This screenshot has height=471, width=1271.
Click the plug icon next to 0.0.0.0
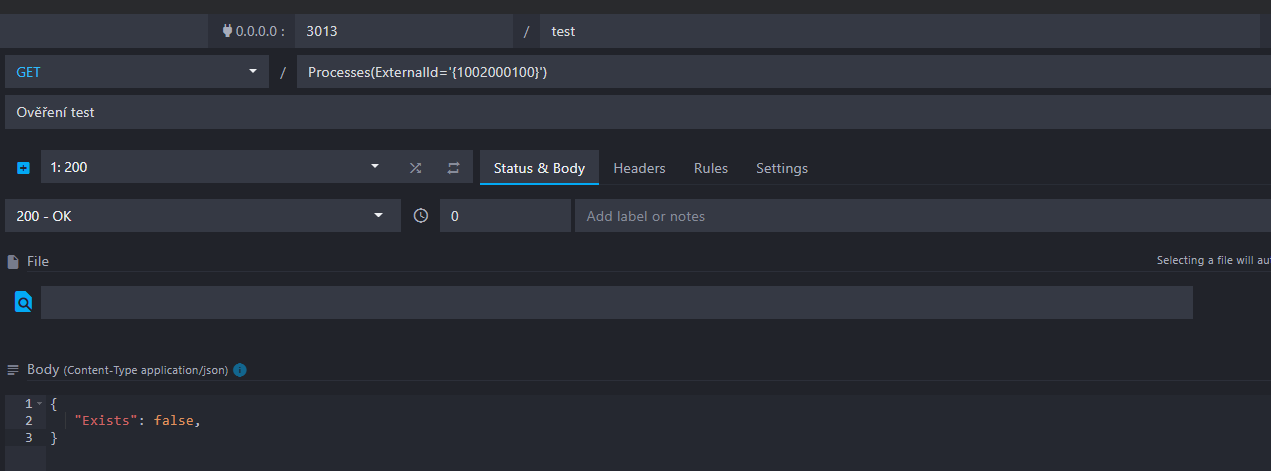pyautogui.click(x=227, y=31)
